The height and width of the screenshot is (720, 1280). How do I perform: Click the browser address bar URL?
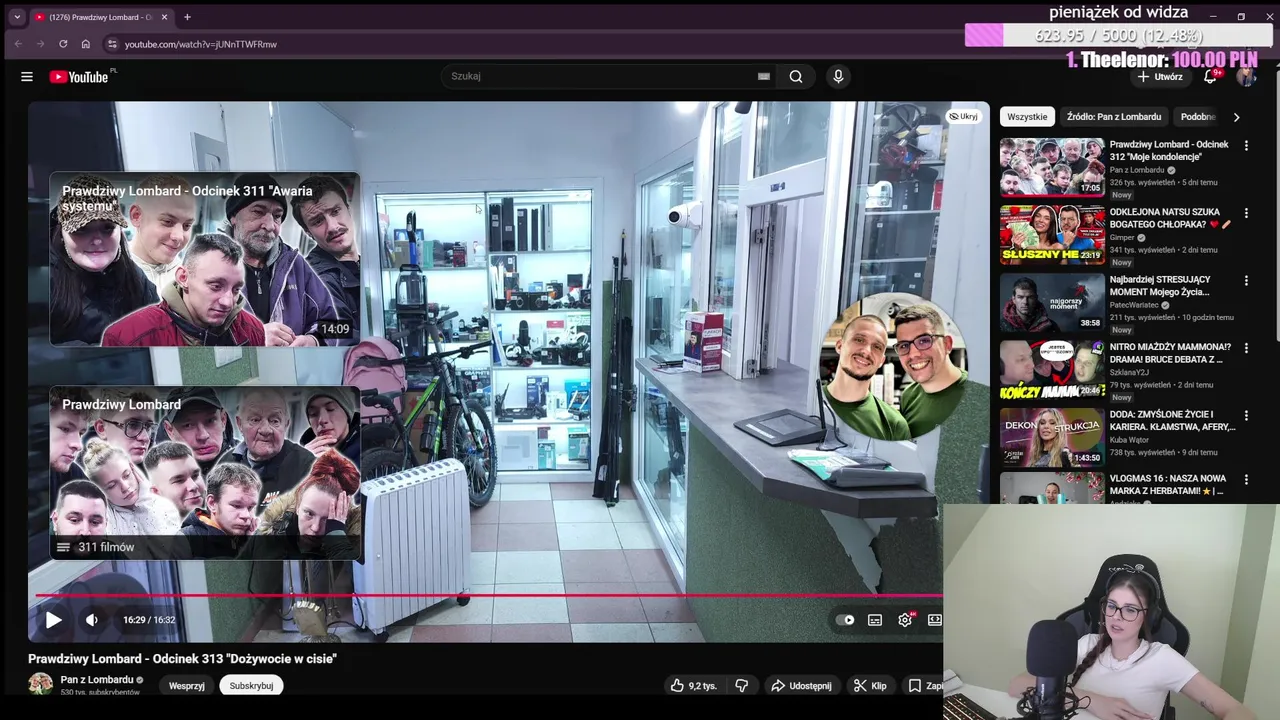pyautogui.click(x=201, y=44)
